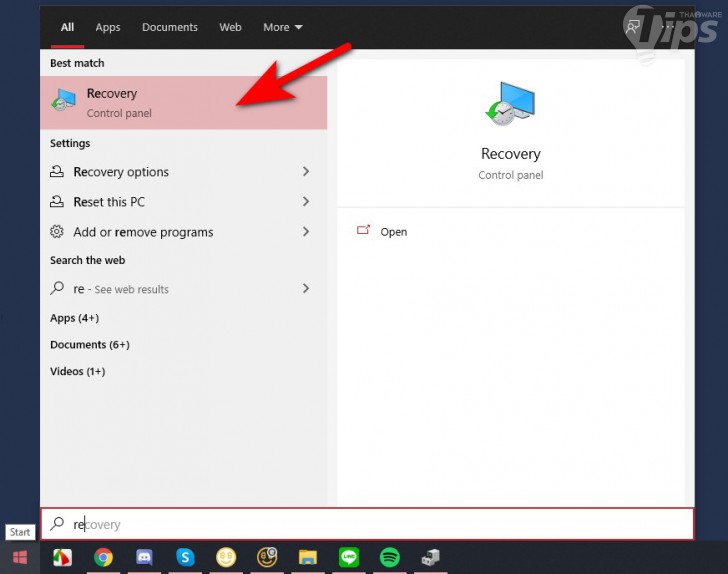728x574 pixels.
Task: Open Skype from the taskbar
Action: click(185, 557)
